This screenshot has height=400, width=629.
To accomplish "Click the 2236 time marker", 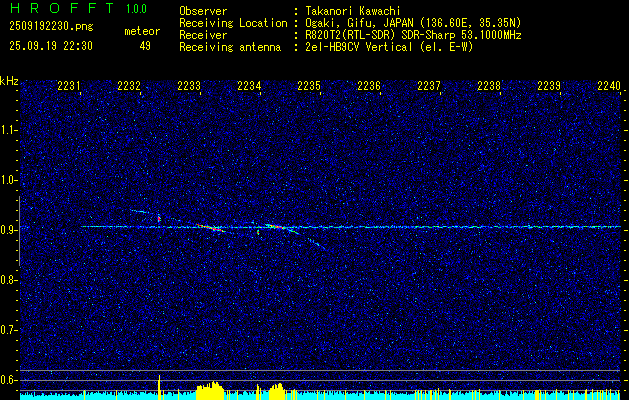I will (x=369, y=86).
